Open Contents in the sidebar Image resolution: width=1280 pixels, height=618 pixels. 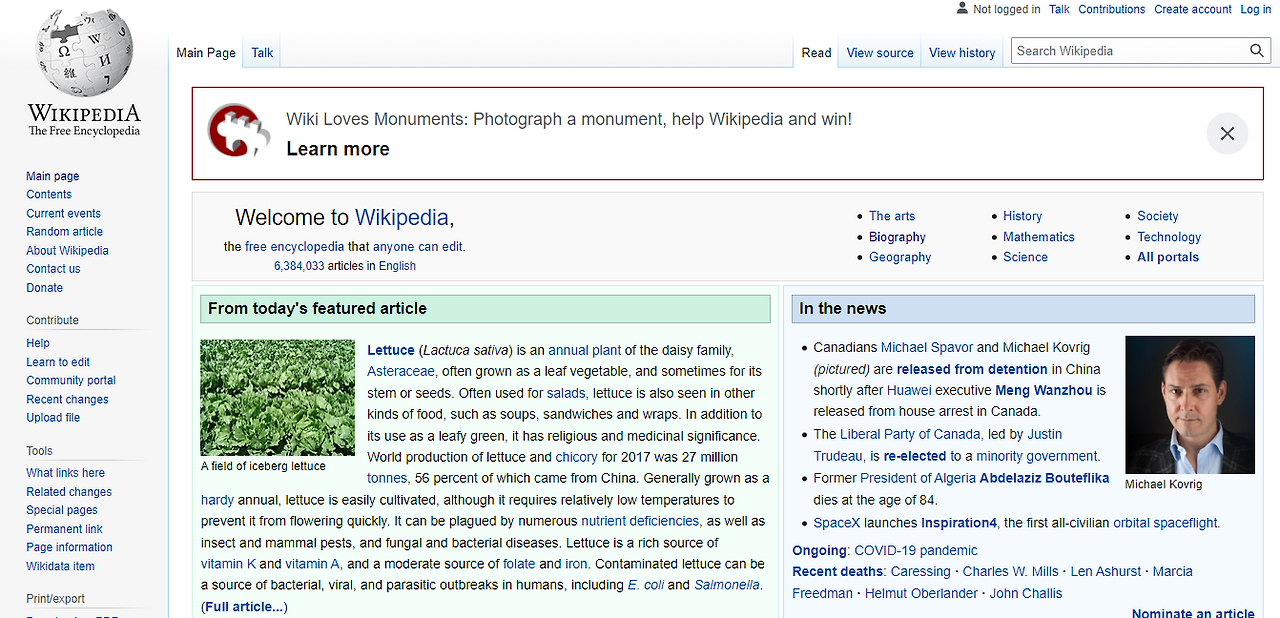click(49, 195)
